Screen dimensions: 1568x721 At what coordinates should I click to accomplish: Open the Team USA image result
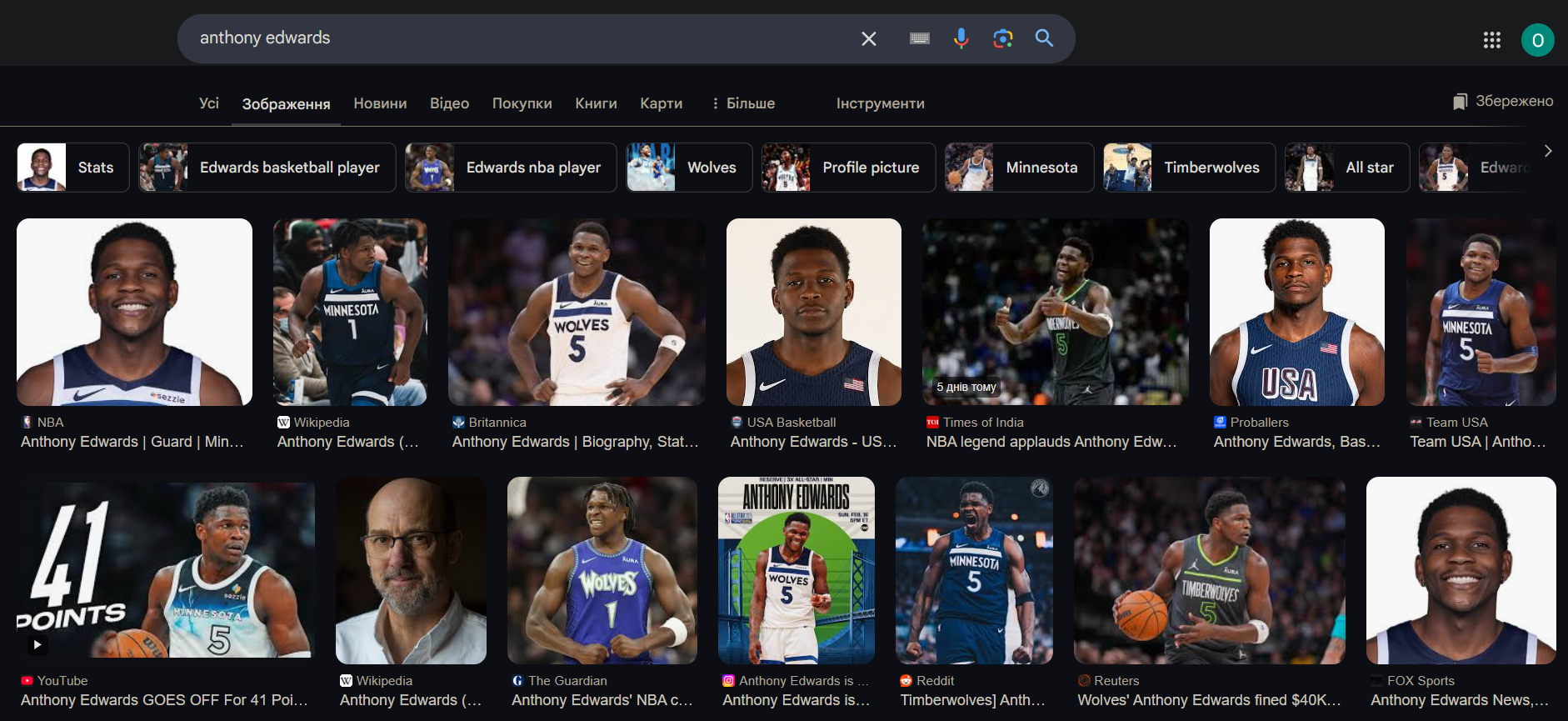1481,312
